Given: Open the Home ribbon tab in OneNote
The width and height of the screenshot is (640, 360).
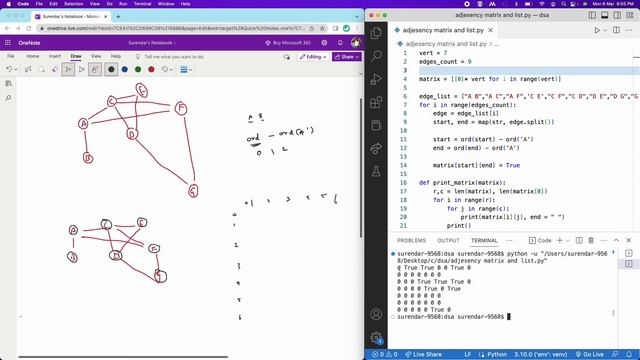Looking at the screenshot, I should pos(33,56).
